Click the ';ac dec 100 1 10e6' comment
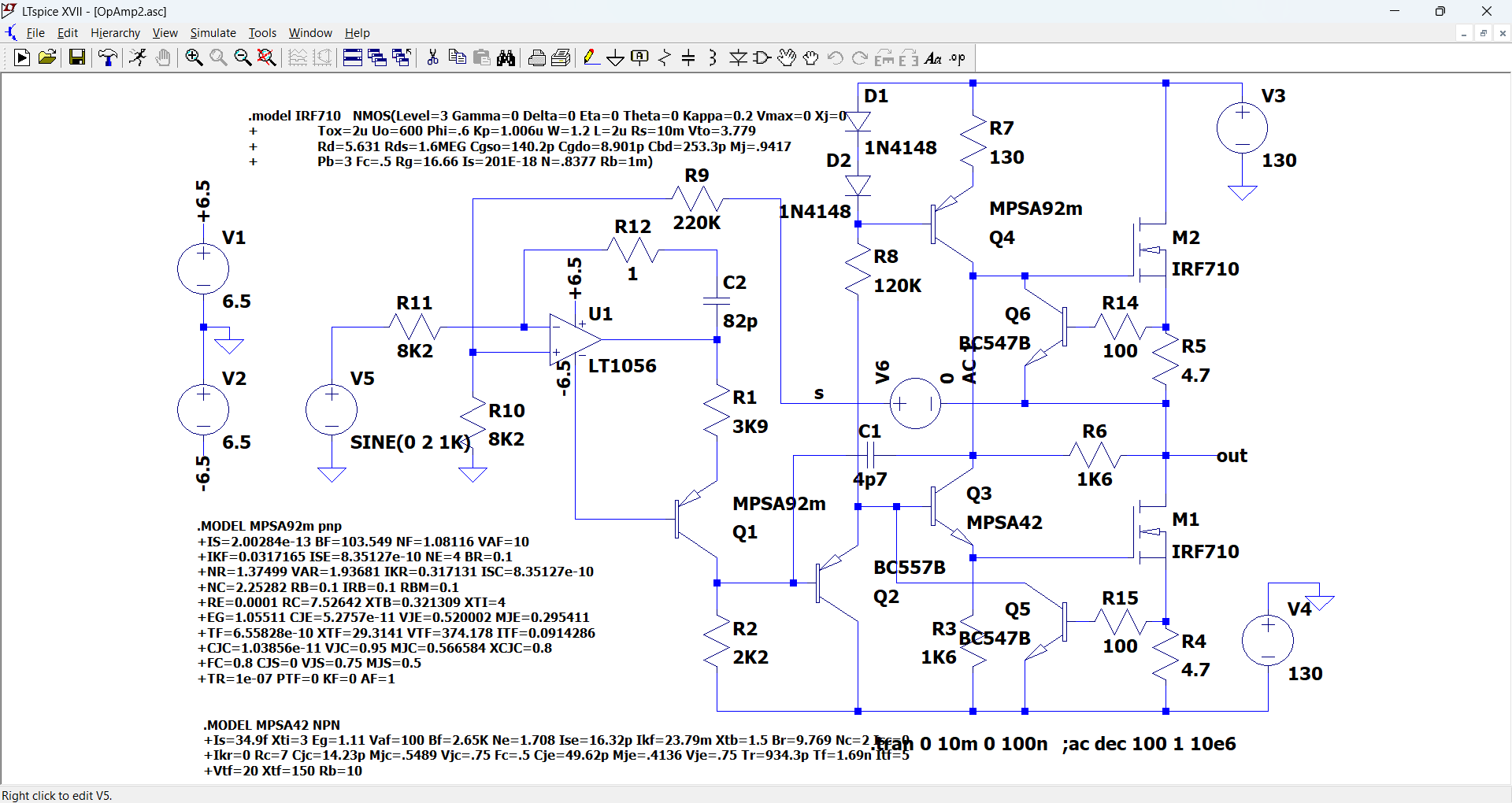 point(1149,744)
